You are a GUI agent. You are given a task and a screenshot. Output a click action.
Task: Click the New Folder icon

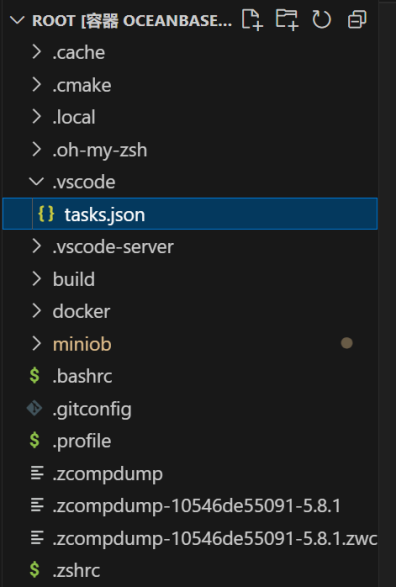[x=287, y=19]
